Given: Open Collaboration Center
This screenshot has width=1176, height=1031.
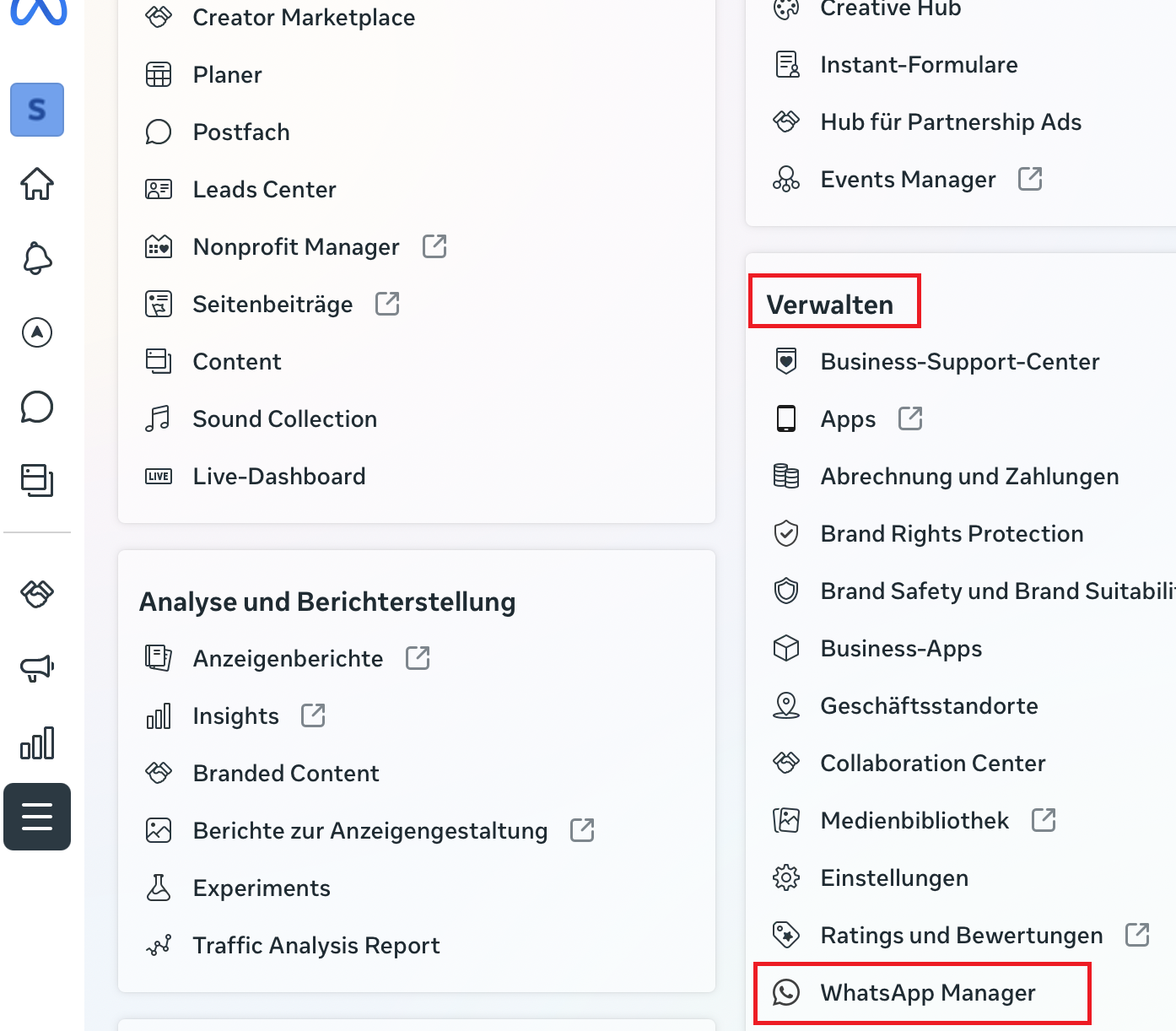Looking at the screenshot, I should point(933,763).
